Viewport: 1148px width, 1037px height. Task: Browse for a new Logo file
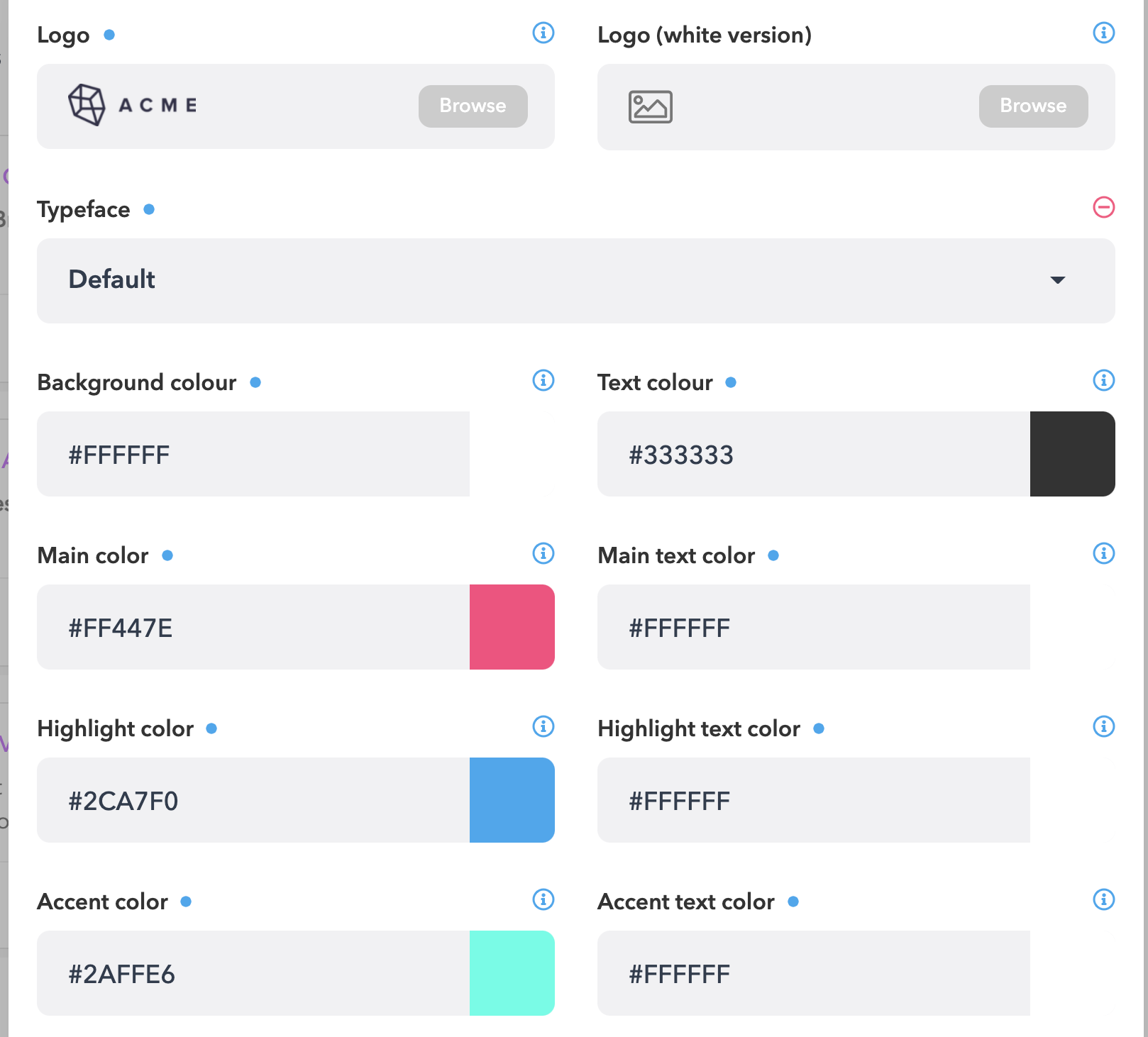pos(473,106)
